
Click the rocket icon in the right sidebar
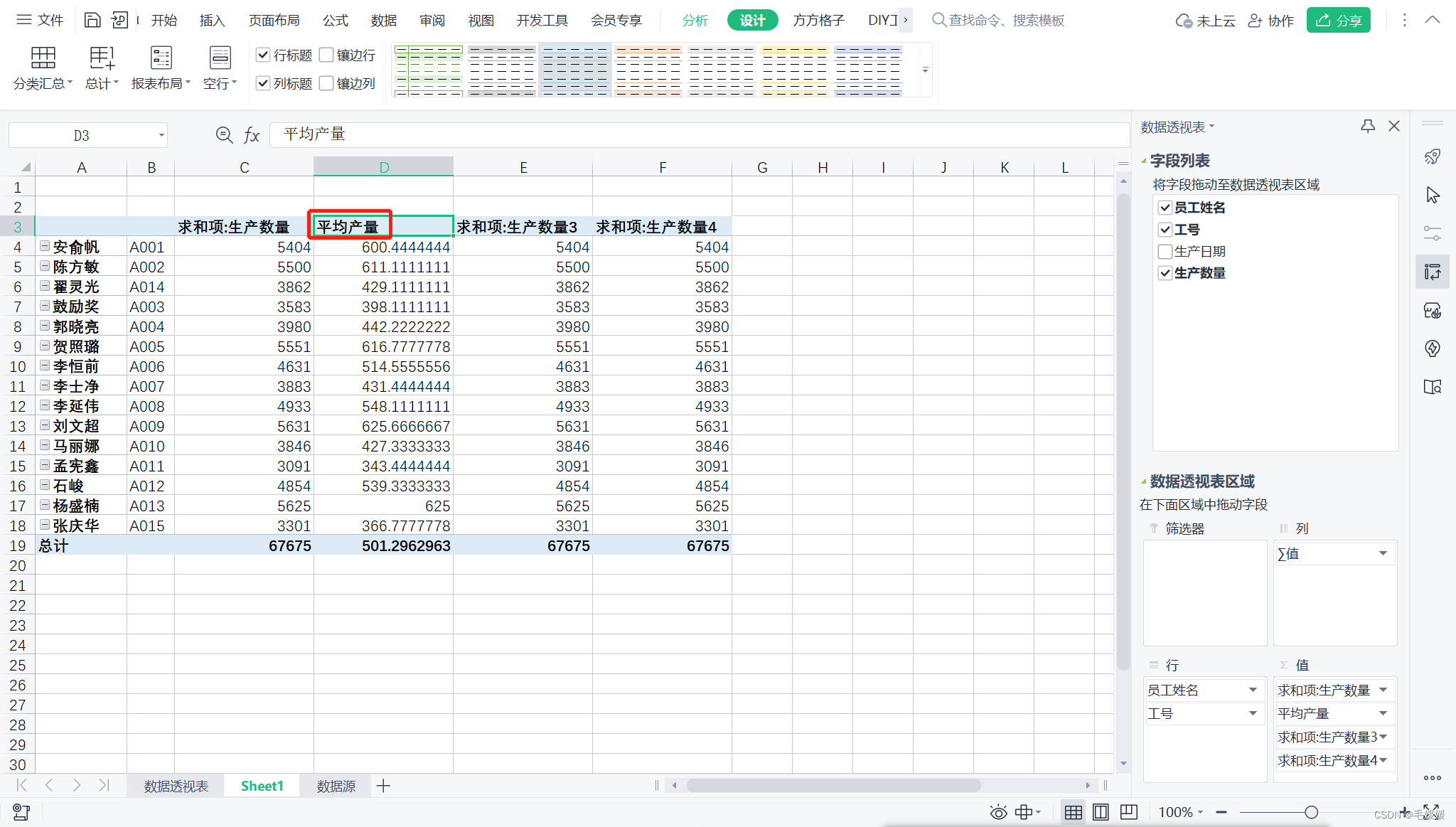1433,156
